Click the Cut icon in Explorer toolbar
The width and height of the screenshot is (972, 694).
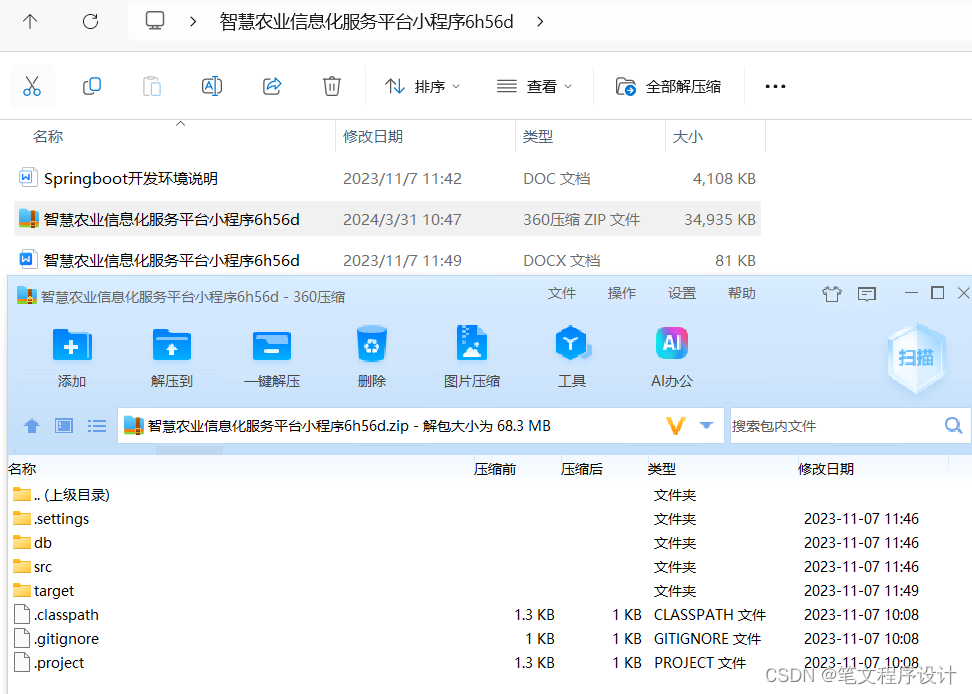(x=32, y=86)
